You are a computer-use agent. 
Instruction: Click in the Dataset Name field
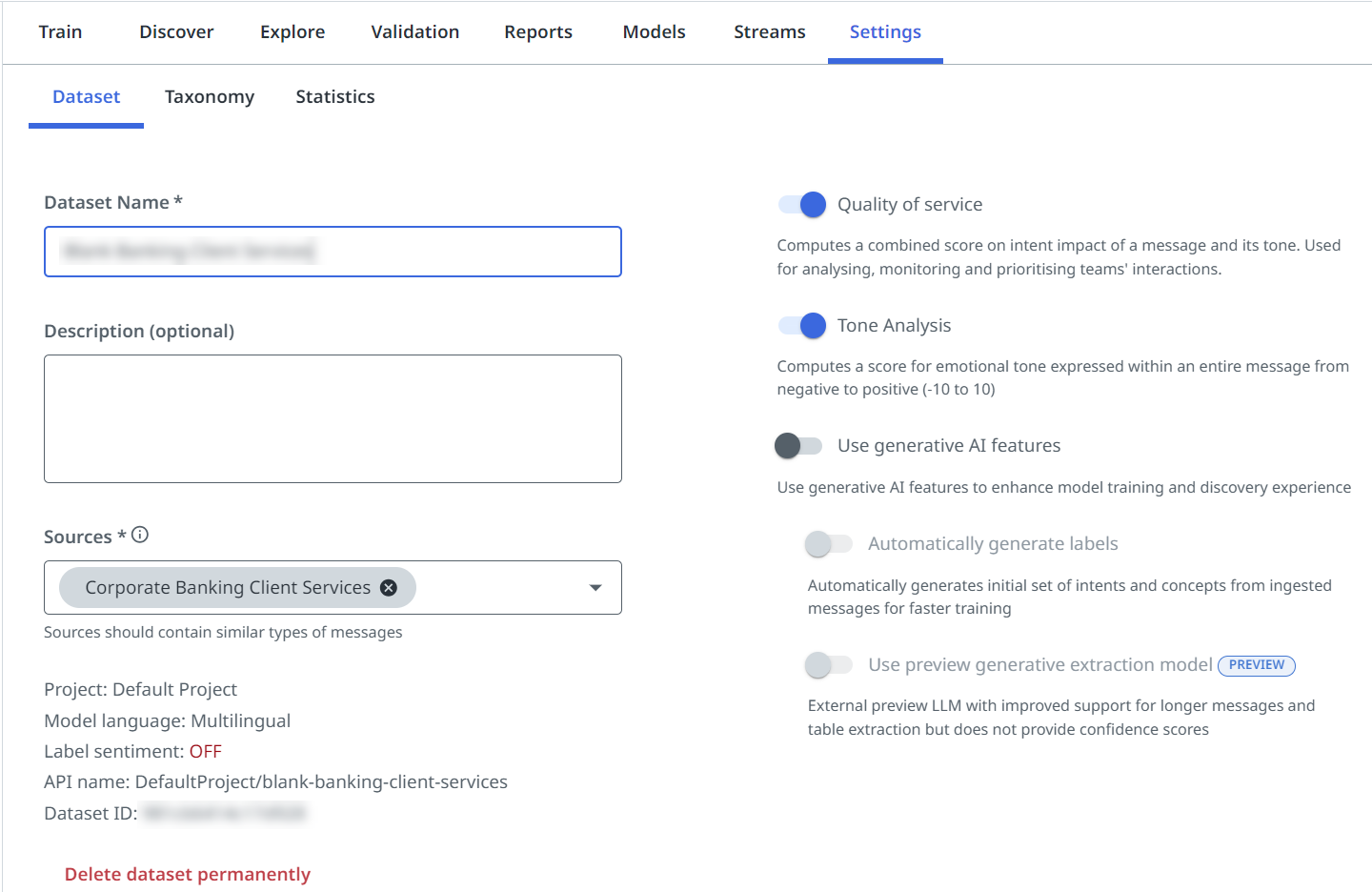point(333,252)
